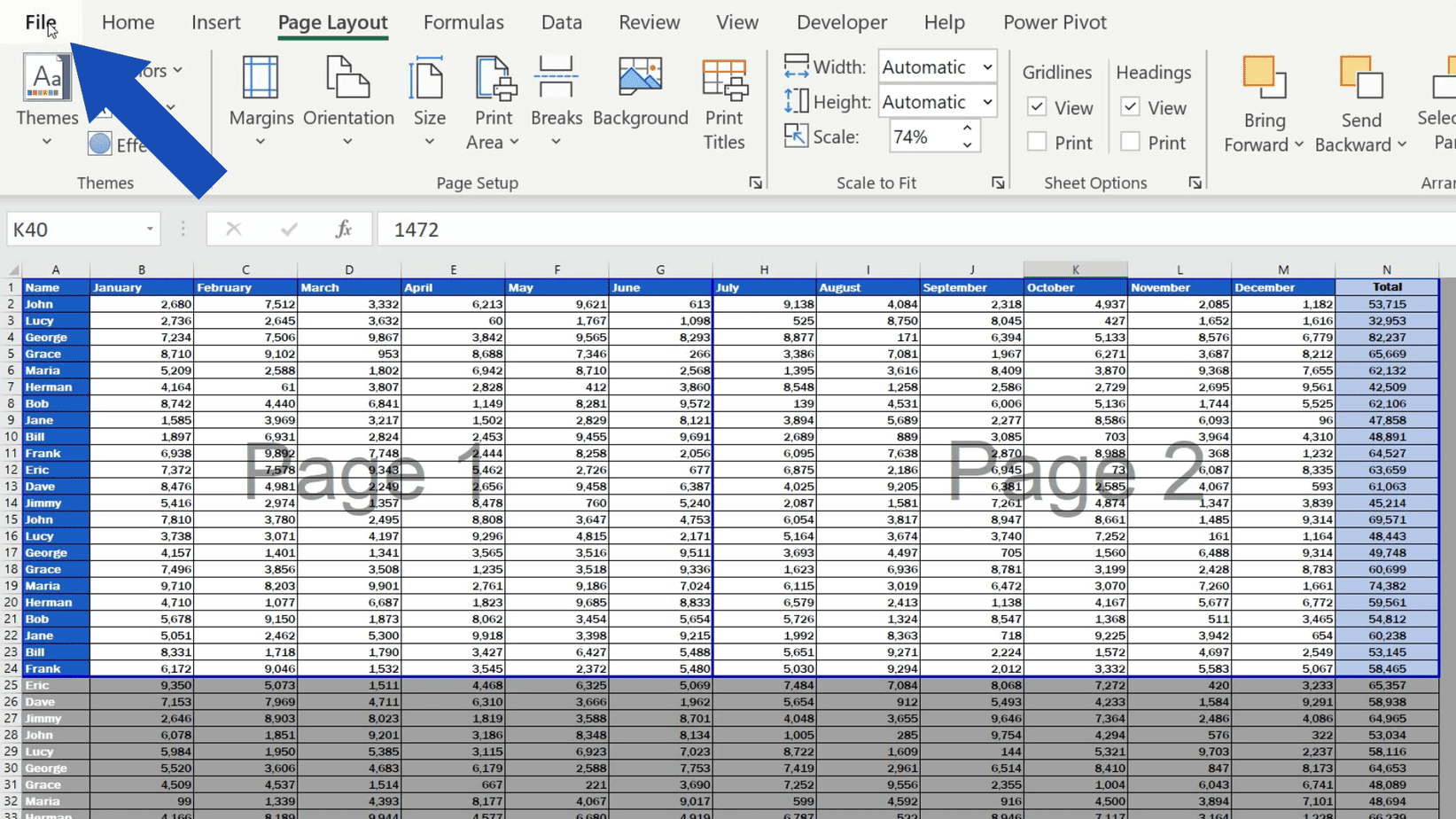
Task: Expand the Name Box dropdown arrow
Action: (x=149, y=230)
